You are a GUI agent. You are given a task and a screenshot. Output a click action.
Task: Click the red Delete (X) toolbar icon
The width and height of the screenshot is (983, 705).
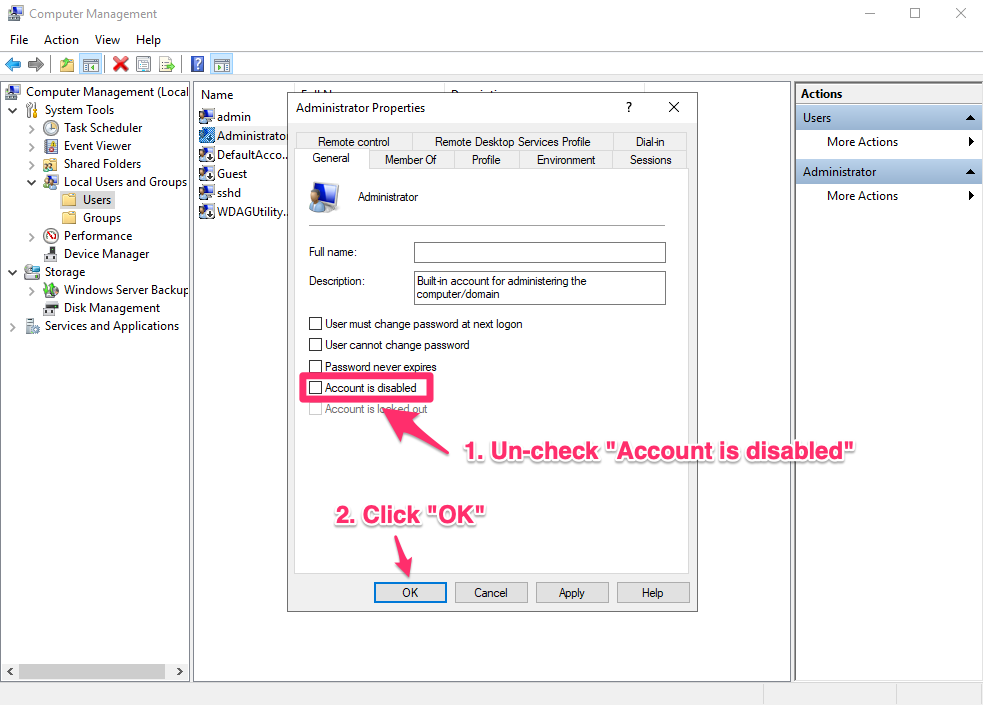click(119, 64)
